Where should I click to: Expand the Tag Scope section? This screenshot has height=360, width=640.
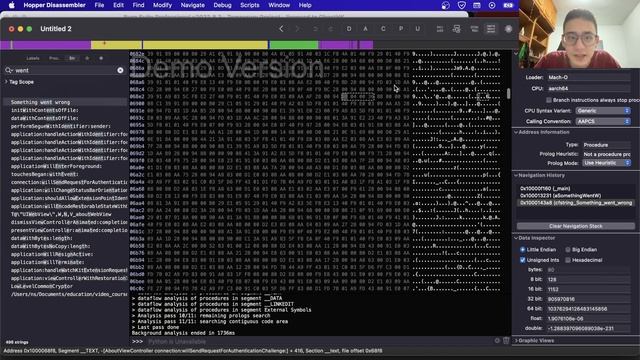(x=6, y=82)
